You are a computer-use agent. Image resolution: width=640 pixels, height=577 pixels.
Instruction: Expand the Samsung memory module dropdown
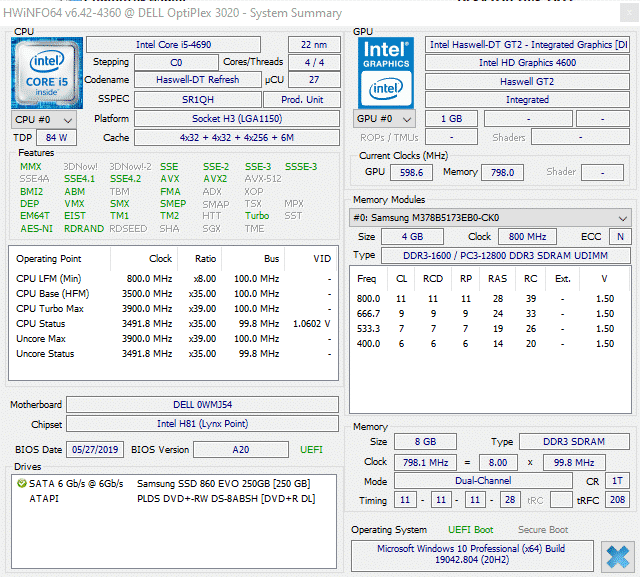pyautogui.click(x=490, y=218)
